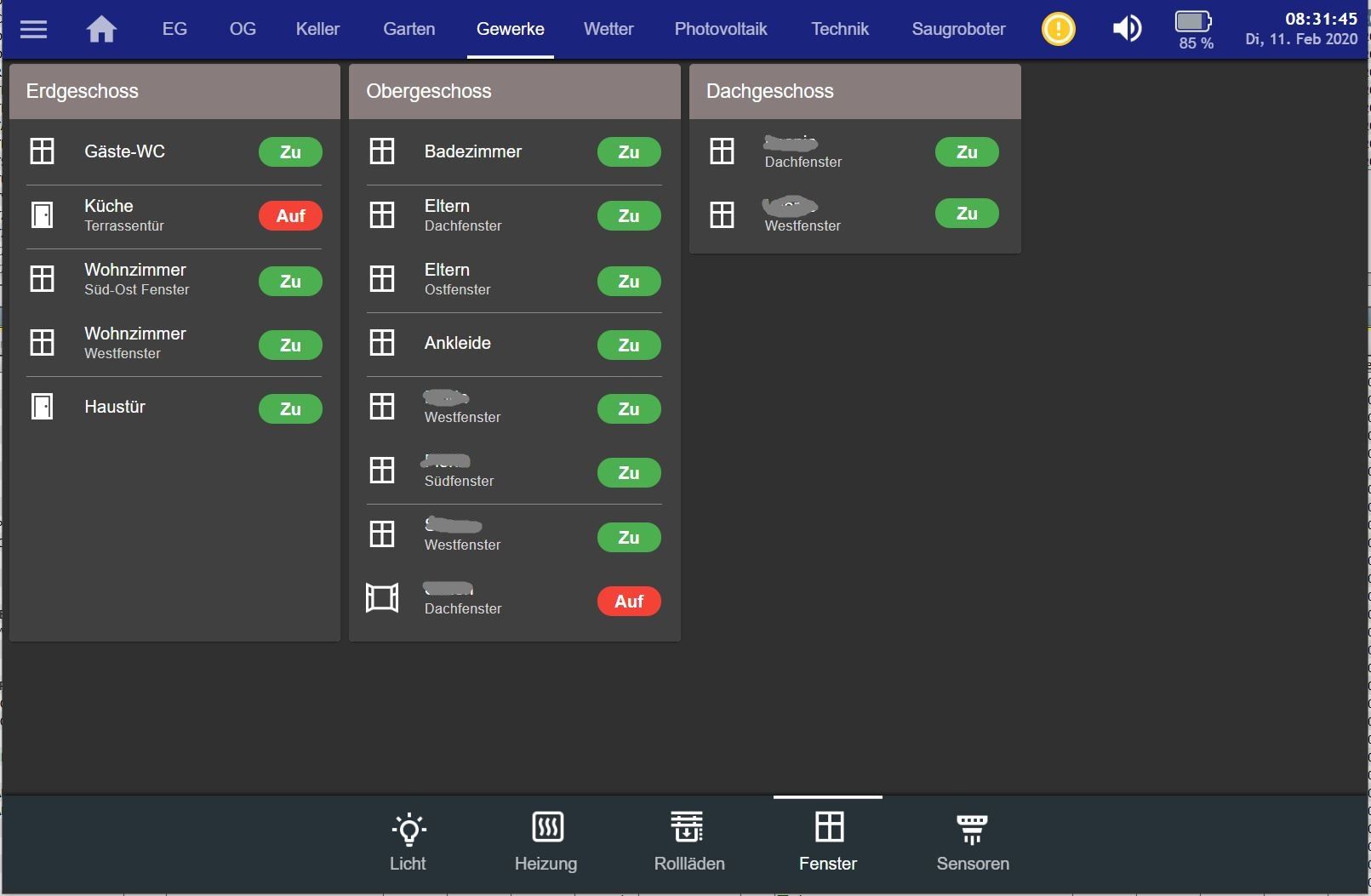Viewport: 1371px width, 896px height.
Task: Click the Haustür door icon
Action: tap(42, 407)
